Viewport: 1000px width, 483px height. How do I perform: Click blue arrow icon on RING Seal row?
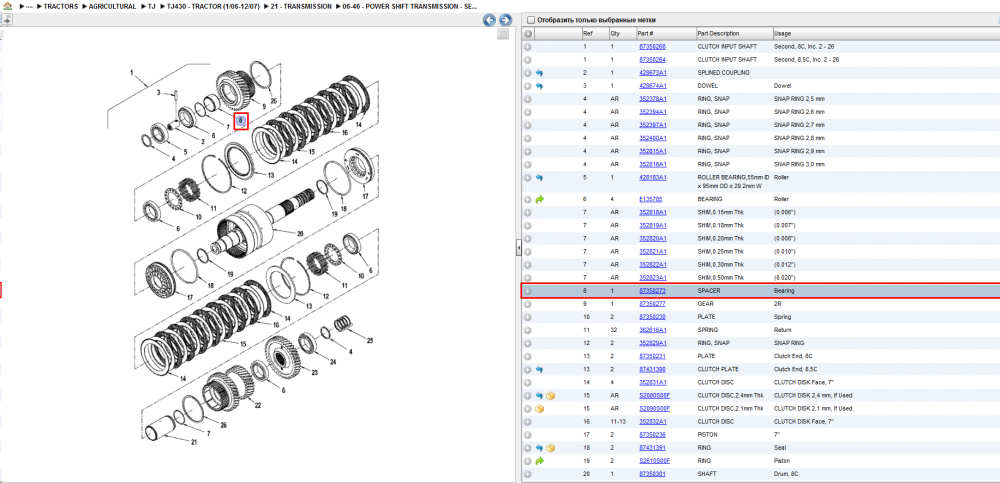coord(540,448)
